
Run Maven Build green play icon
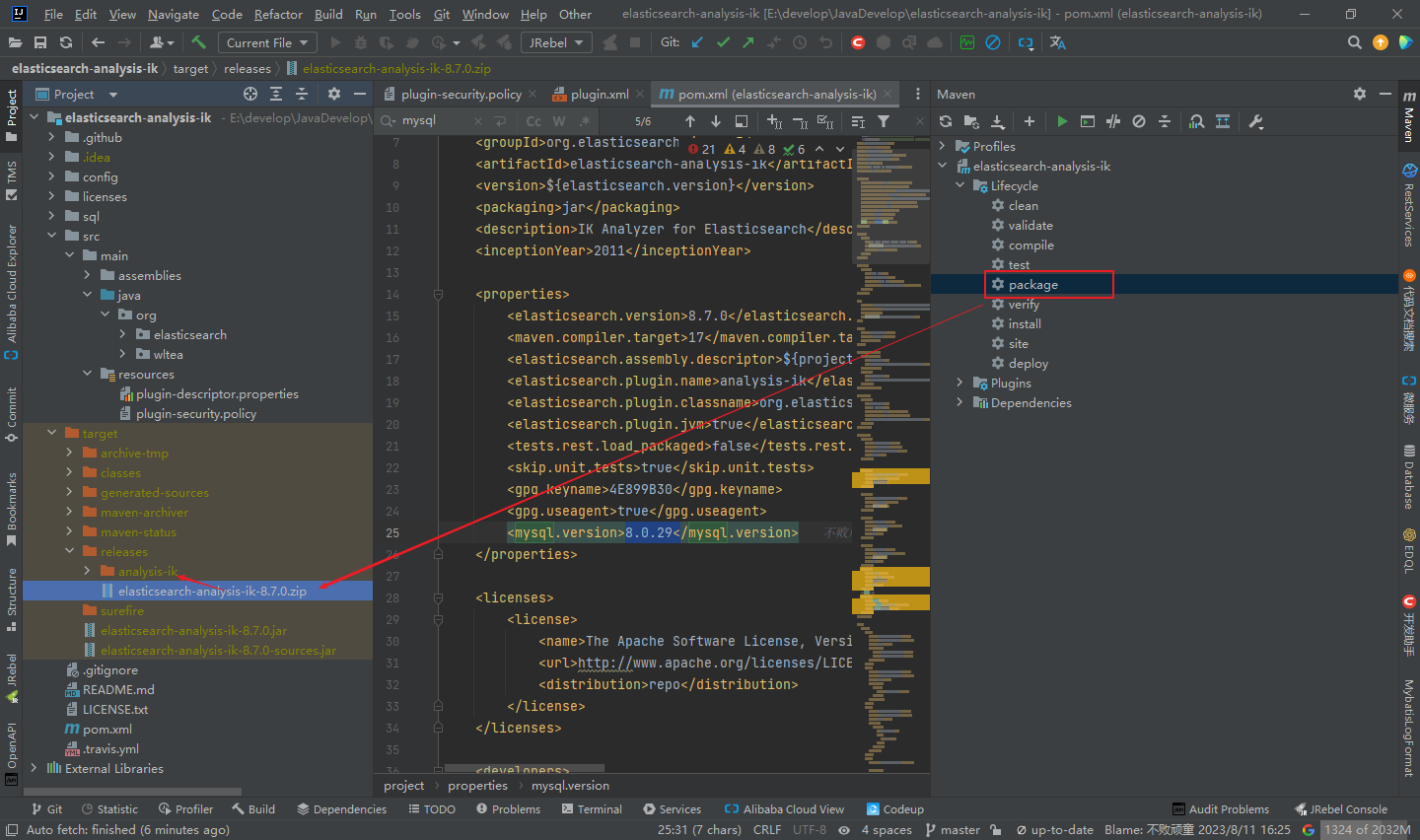(1062, 121)
